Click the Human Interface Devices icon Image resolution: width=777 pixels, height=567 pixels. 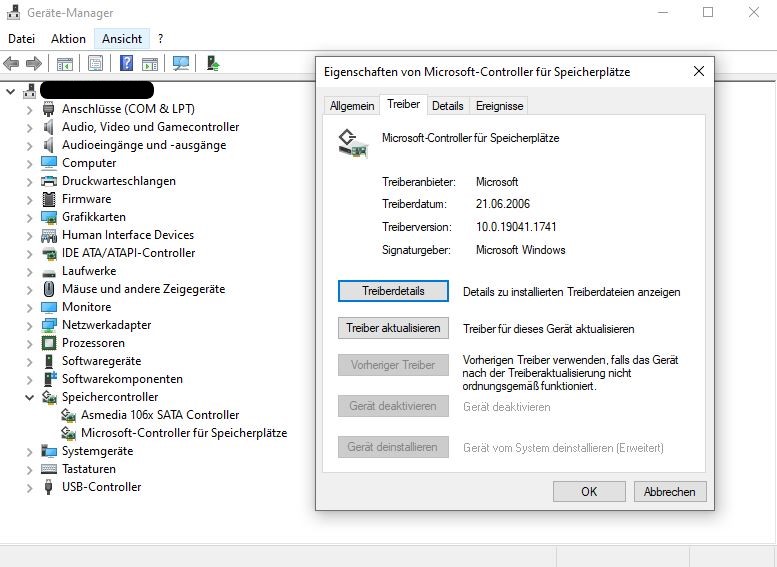point(49,235)
